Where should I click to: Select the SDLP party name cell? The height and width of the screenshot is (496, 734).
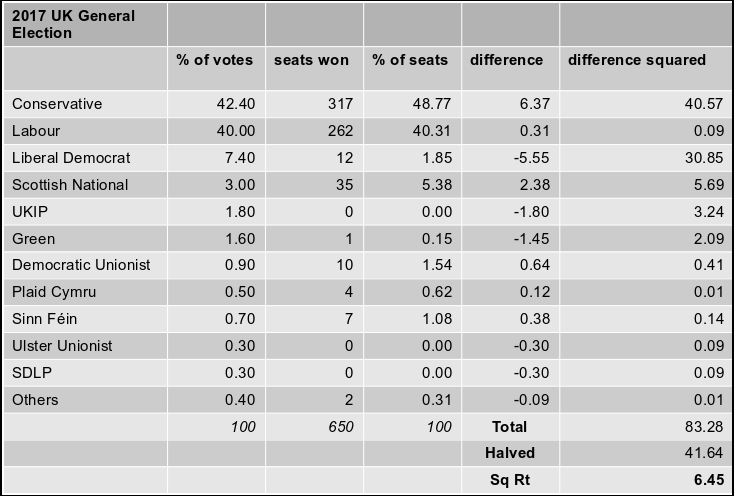pyautogui.click(x=85, y=373)
